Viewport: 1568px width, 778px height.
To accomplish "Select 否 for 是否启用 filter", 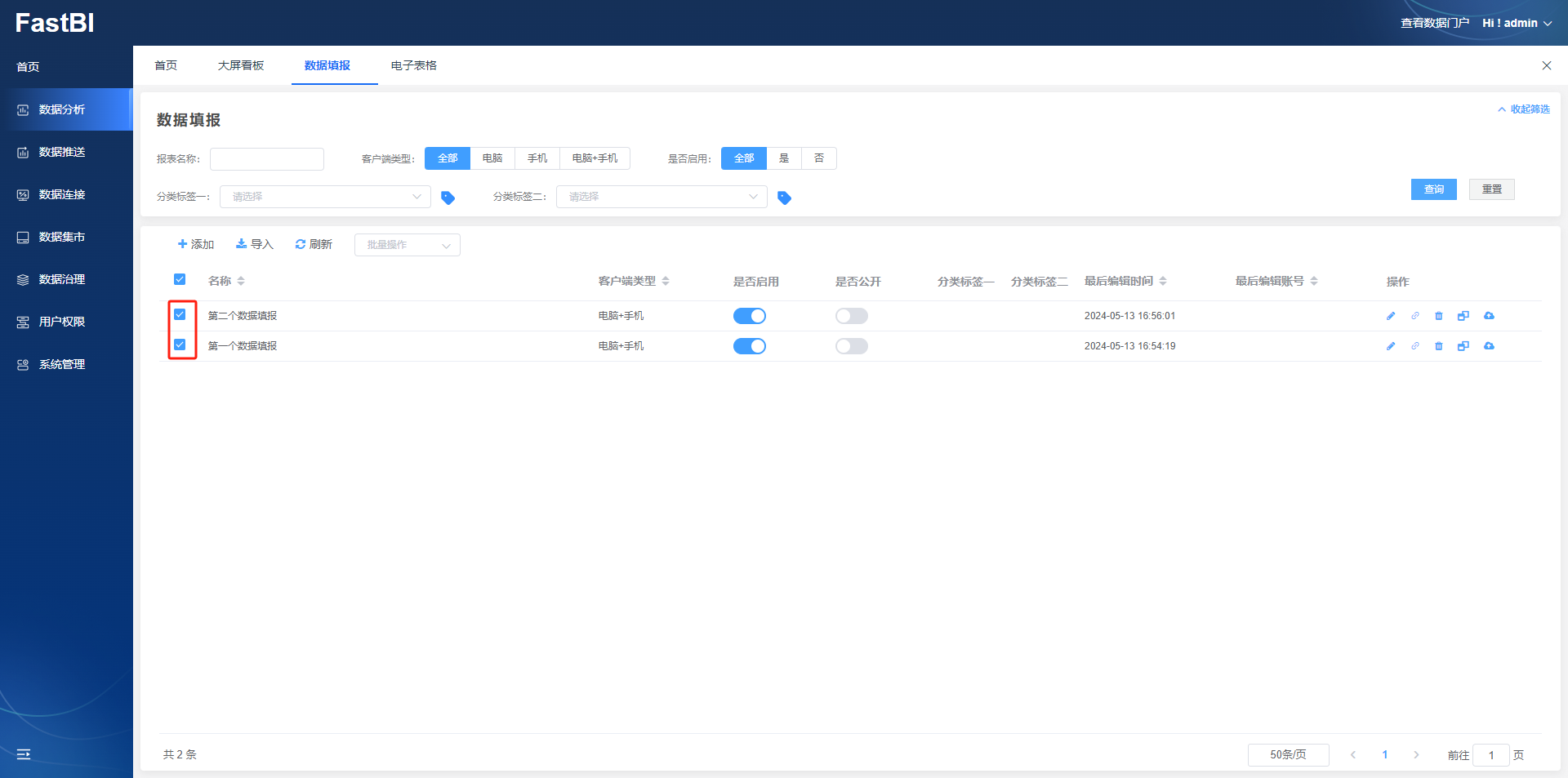I will pos(819,158).
